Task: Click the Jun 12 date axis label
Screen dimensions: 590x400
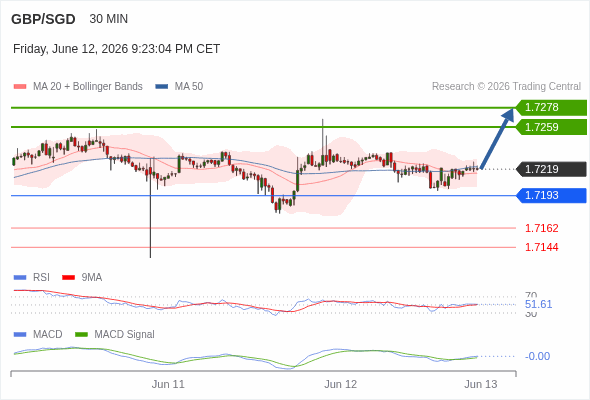Action: pyautogui.click(x=341, y=384)
